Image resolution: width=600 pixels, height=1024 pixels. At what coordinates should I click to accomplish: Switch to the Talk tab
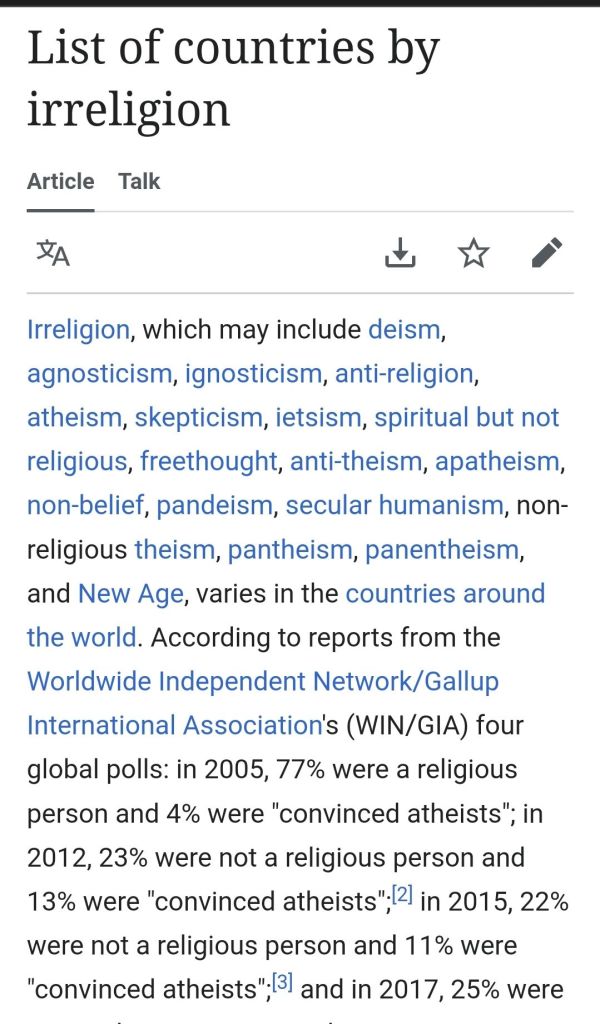tap(139, 182)
